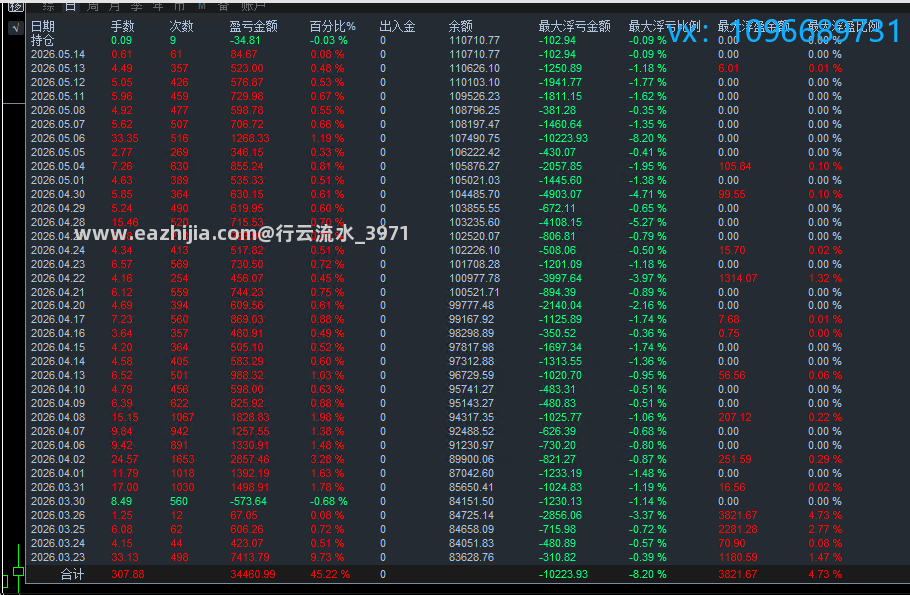Select the date 2026.05.13

pos(58,68)
